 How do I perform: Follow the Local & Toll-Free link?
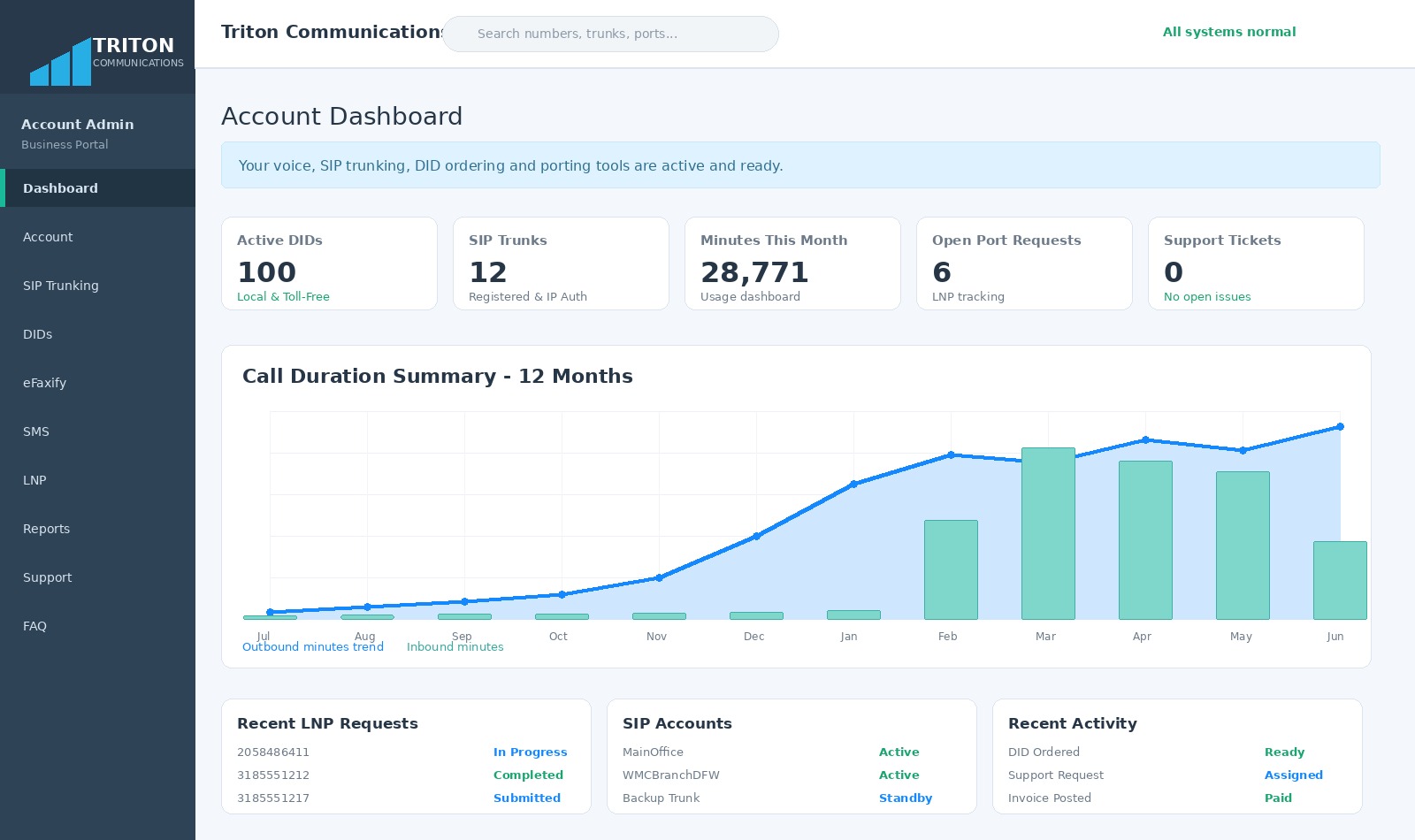pos(283,297)
